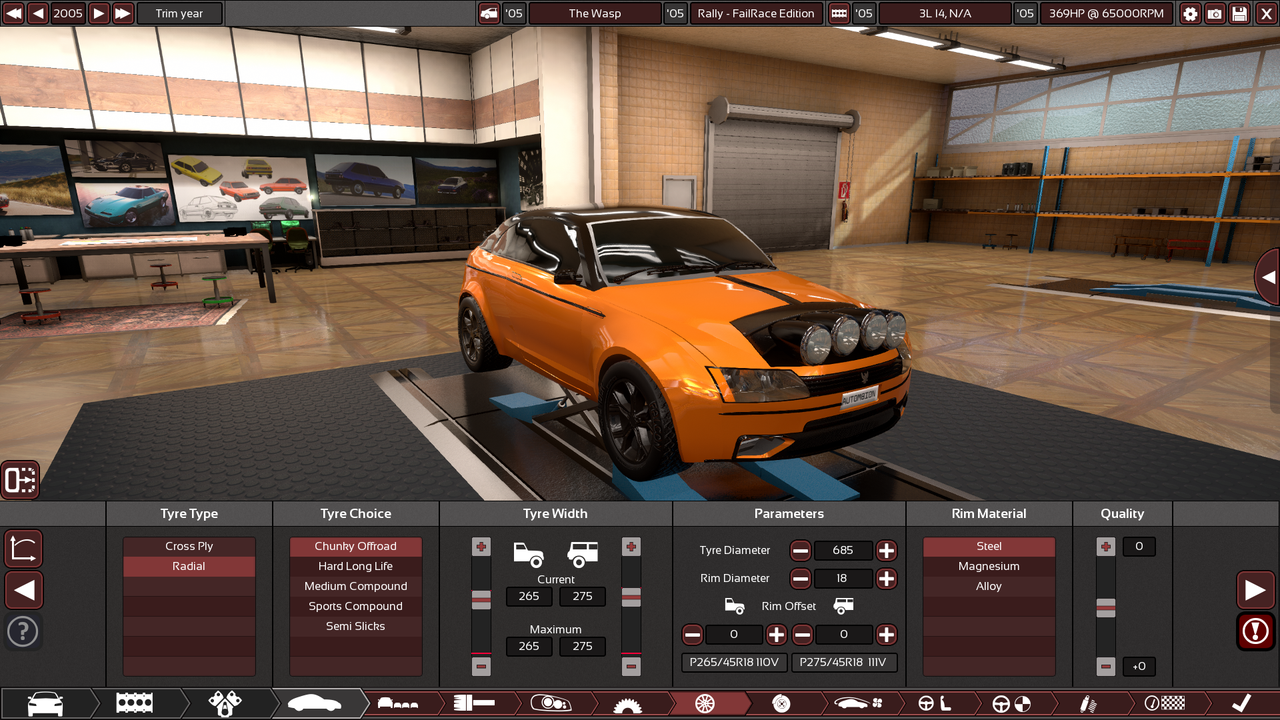
Task: Open the drivetrain gear tab
Action: pyautogui.click(x=628, y=705)
